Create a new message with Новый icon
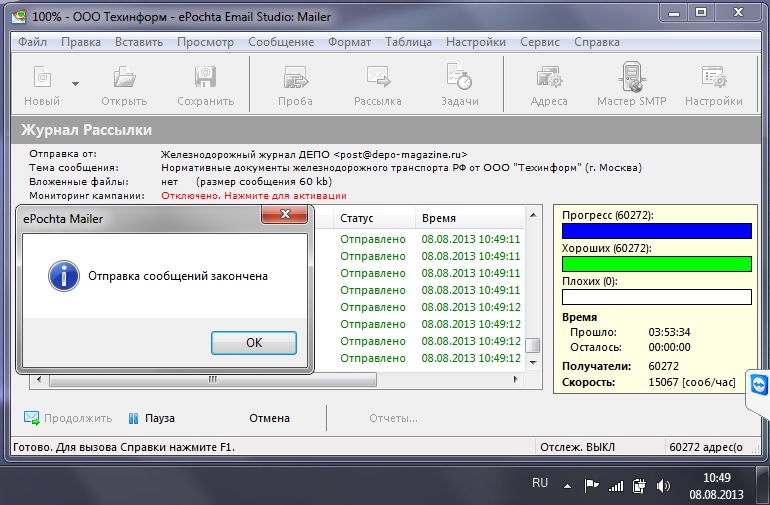 click(x=42, y=77)
